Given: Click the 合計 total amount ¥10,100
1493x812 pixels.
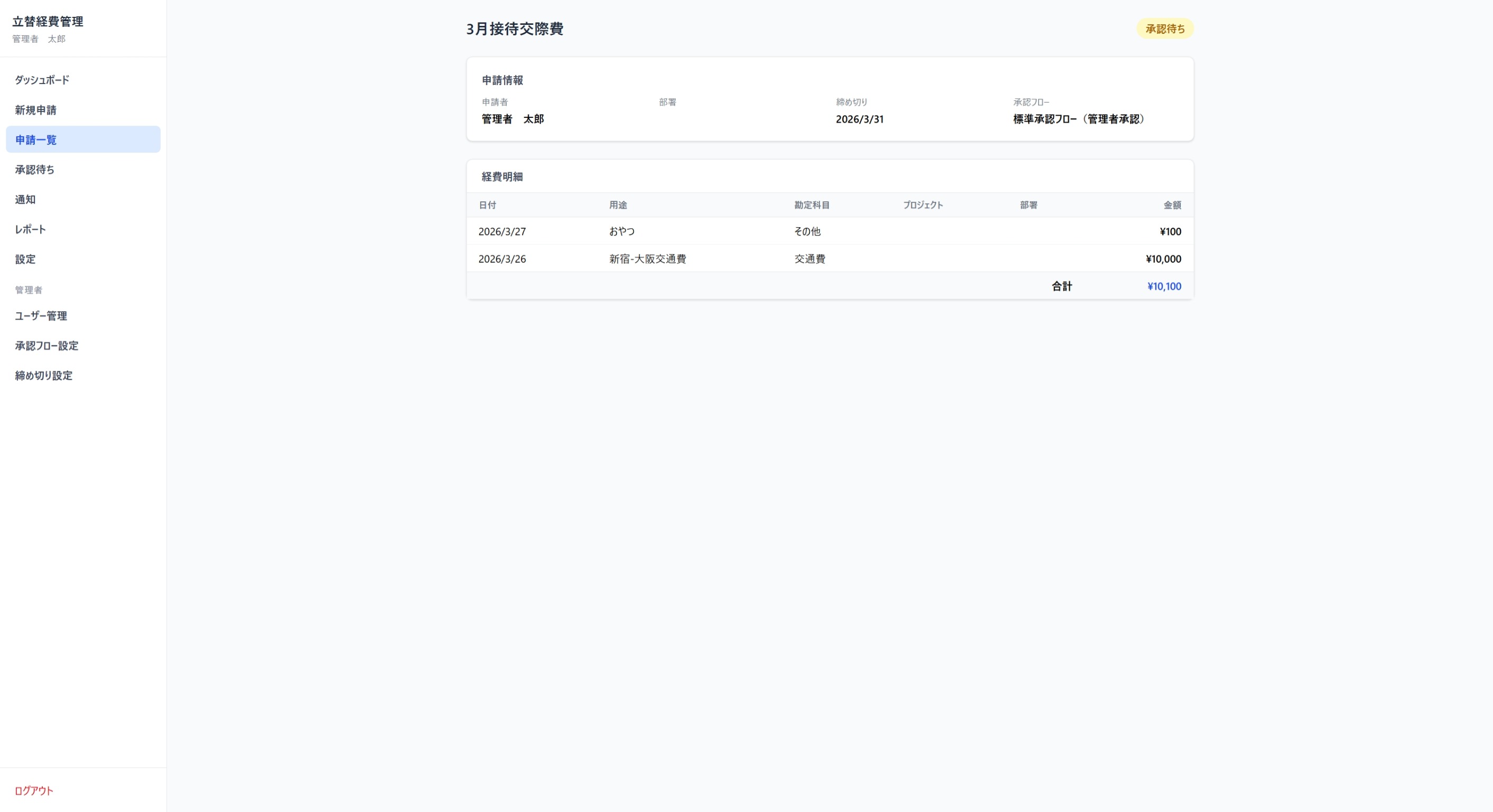Looking at the screenshot, I should tap(1163, 286).
